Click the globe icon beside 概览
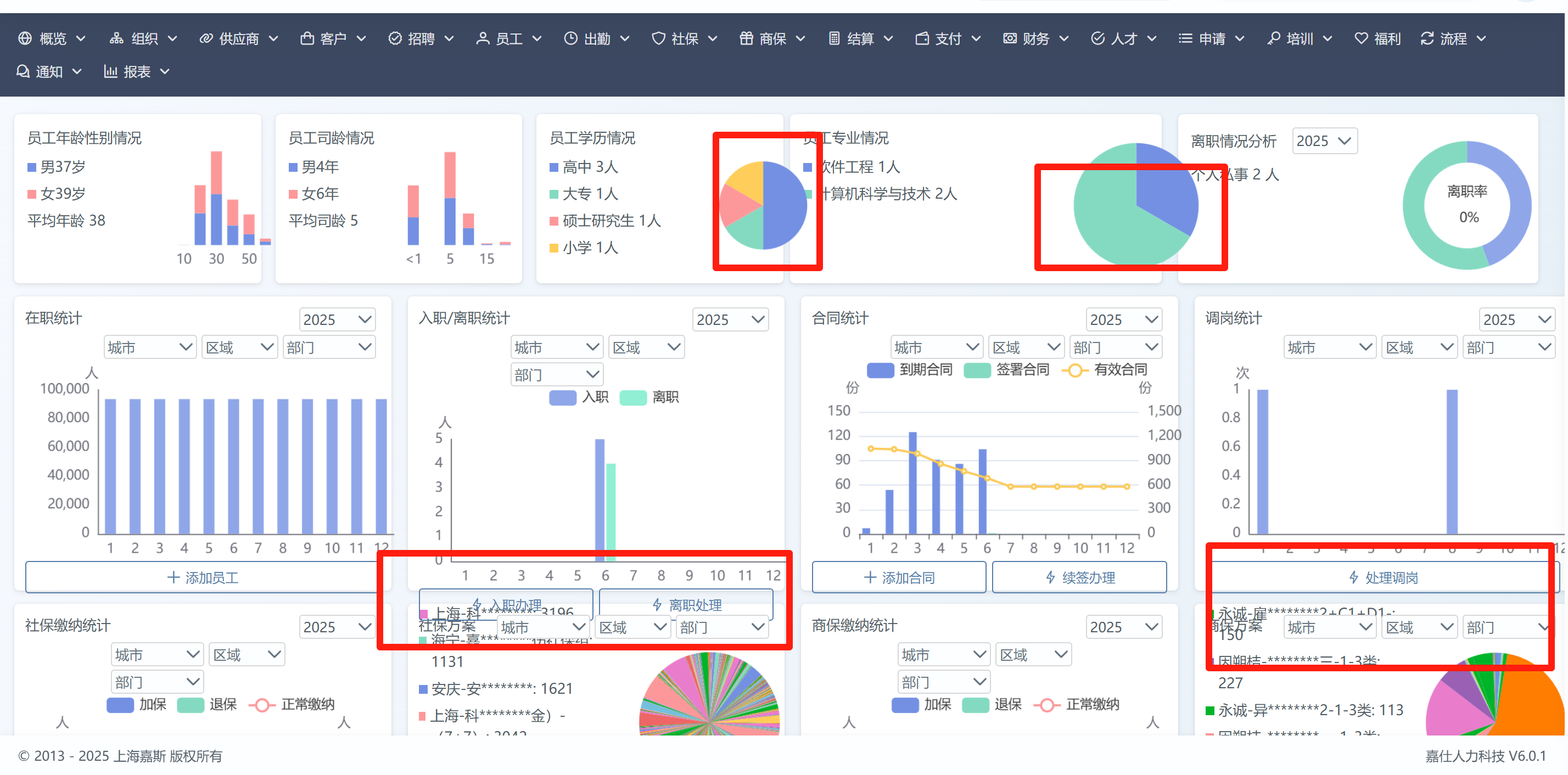 coord(25,38)
